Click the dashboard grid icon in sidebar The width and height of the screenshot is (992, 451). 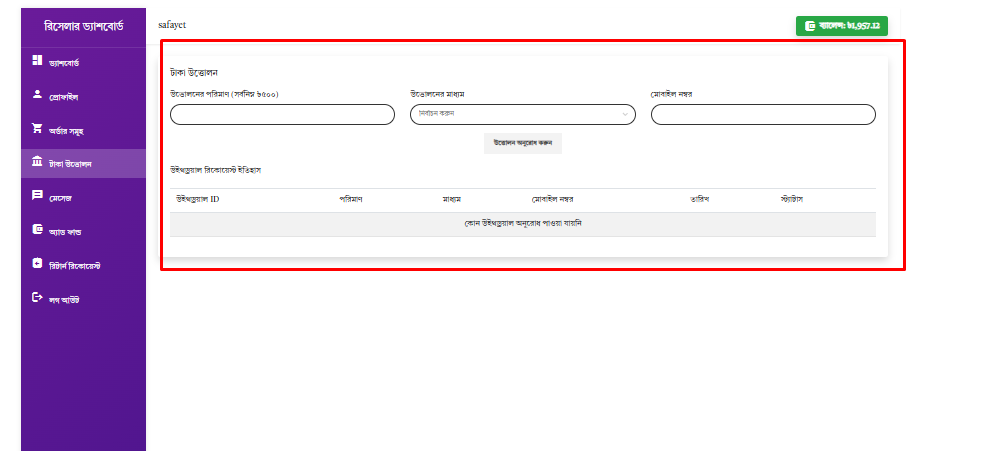tap(37, 62)
